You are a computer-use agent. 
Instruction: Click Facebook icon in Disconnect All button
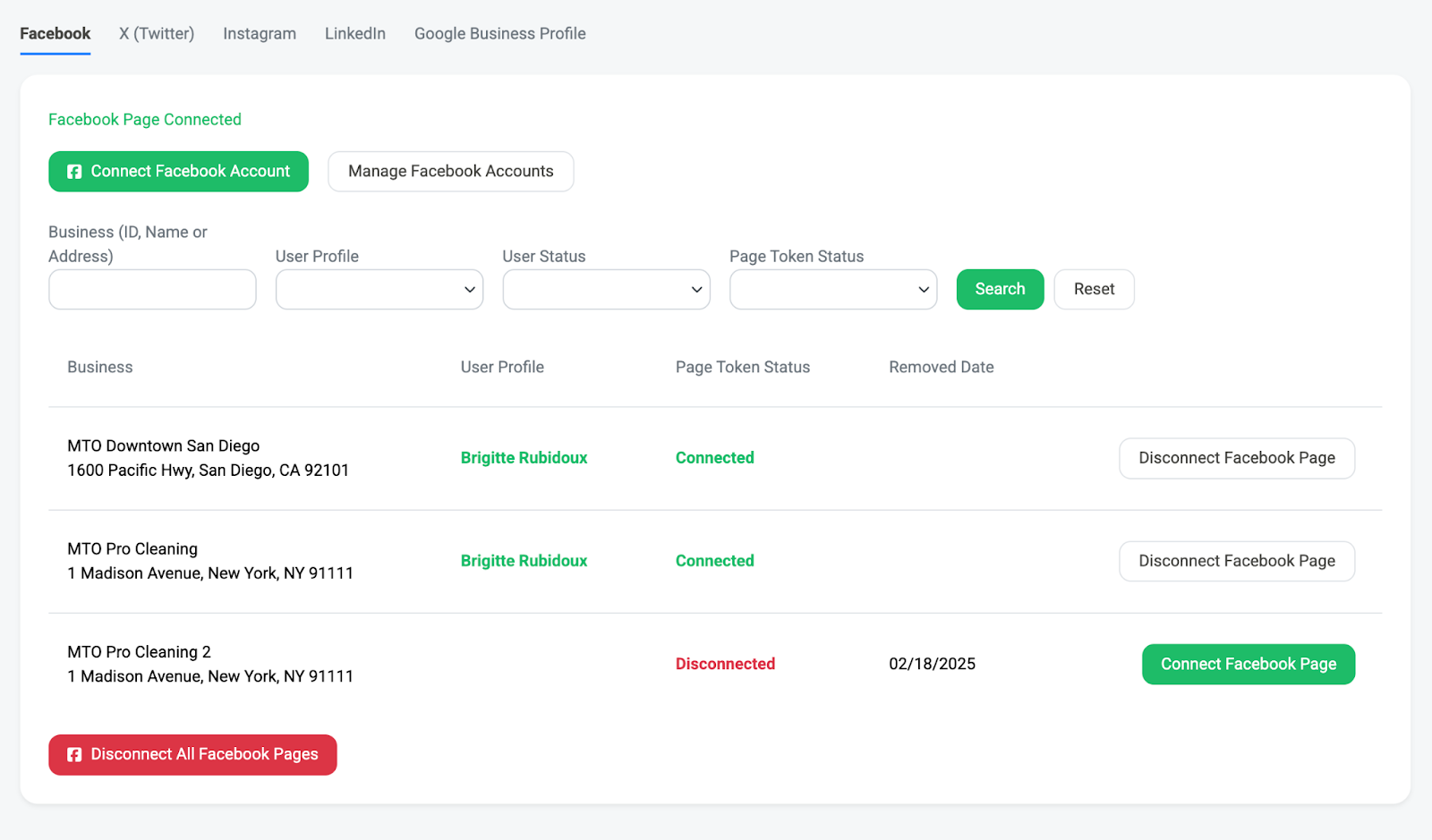point(74,755)
